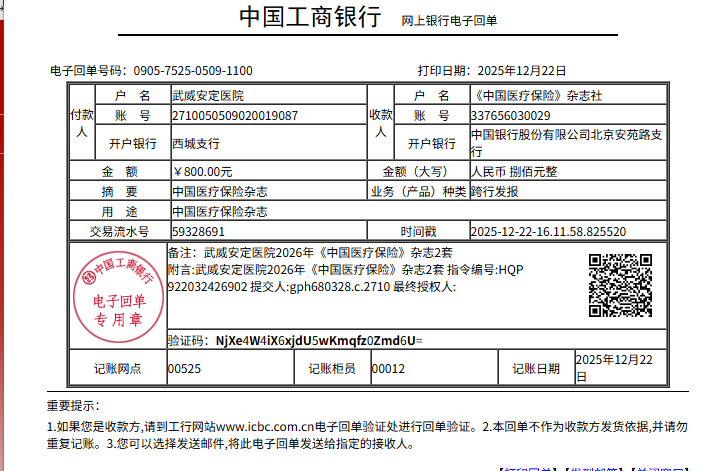This screenshot has height=471, width=710.
Task: Click the booking branch number 00525
Action: click(x=184, y=368)
